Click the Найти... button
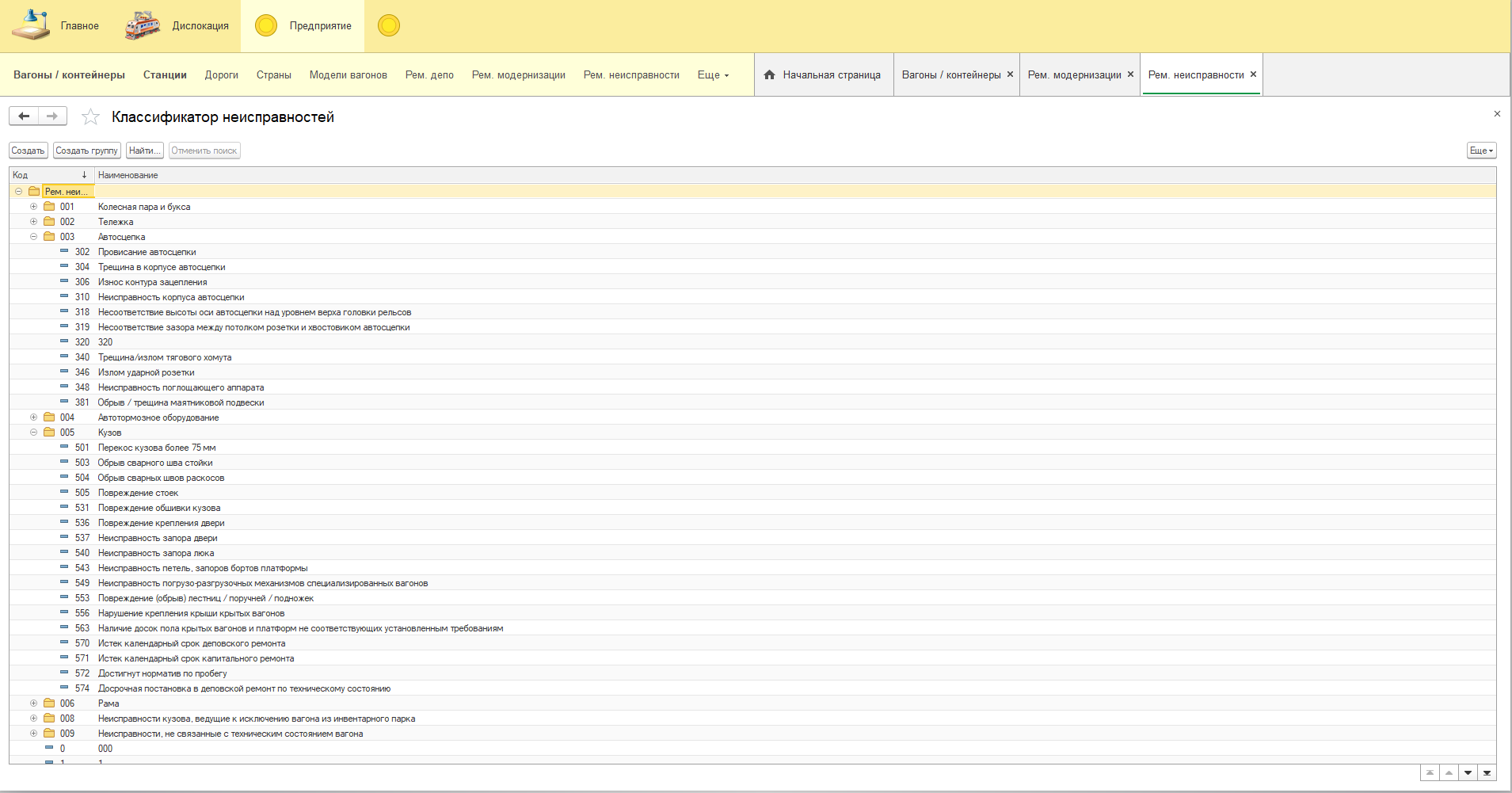This screenshot has height=793, width=1512. [144, 151]
